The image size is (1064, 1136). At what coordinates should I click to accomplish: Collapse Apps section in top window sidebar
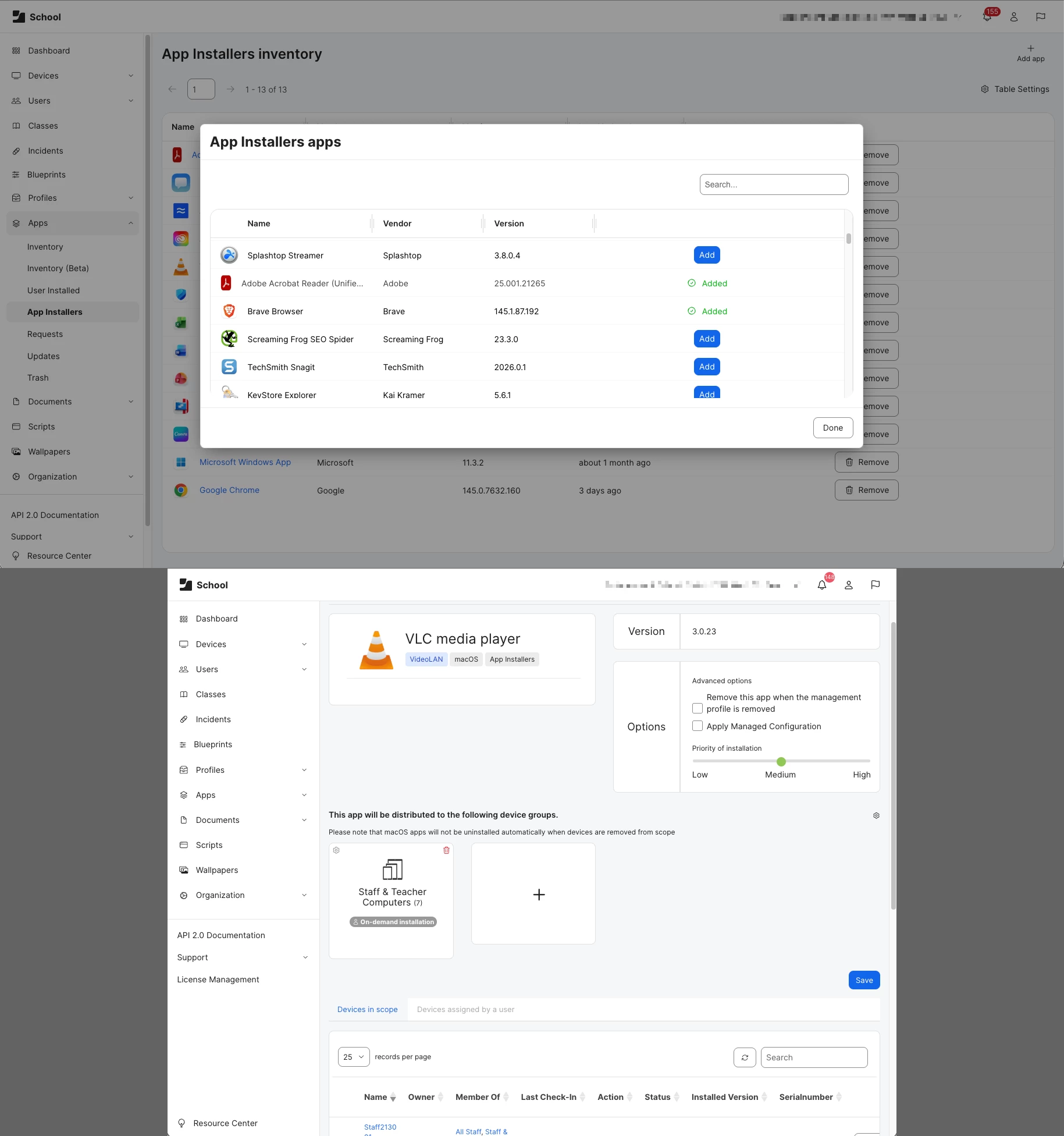pos(131,223)
